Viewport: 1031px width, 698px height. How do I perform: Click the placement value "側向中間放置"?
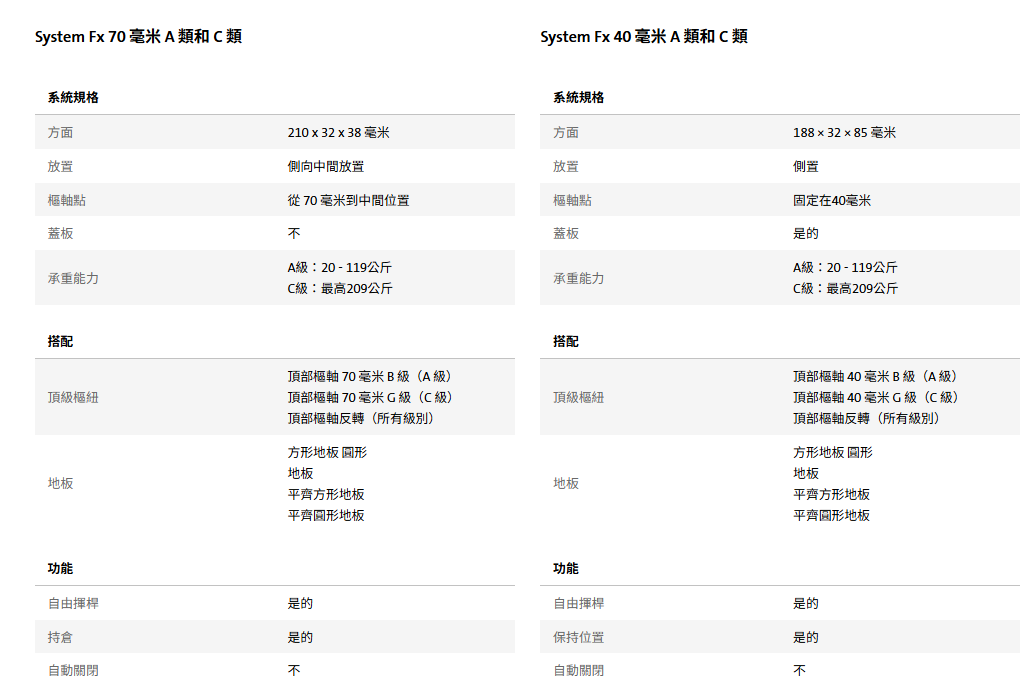tap(325, 166)
